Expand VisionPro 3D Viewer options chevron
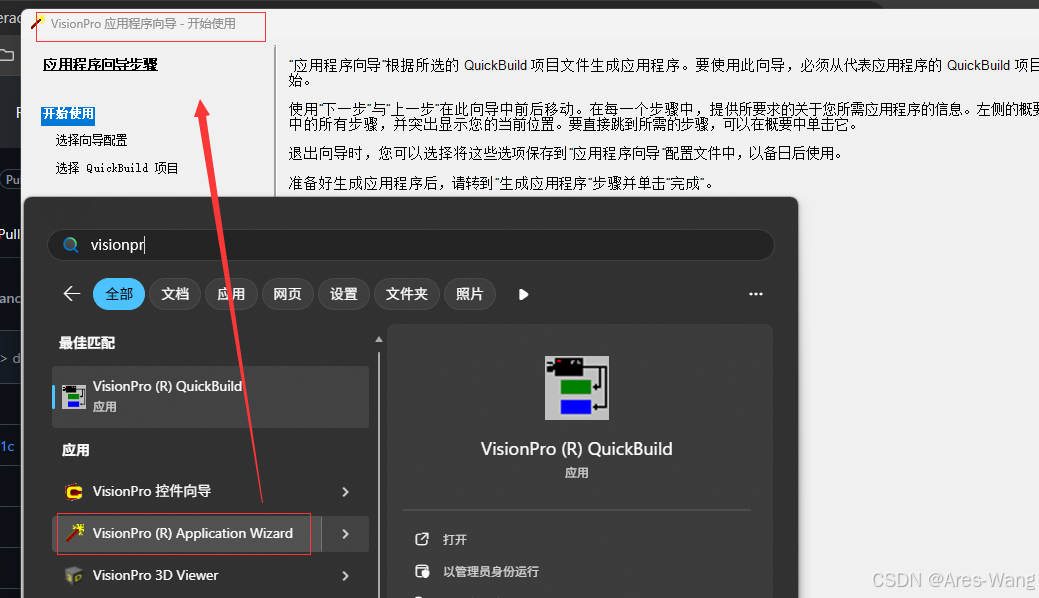The height and width of the screenshot is (598, 1039). (345, 575)
